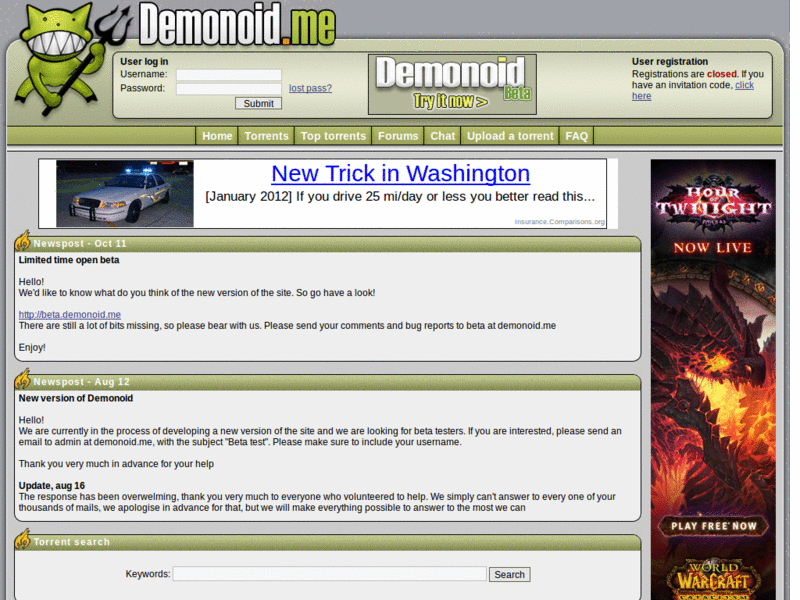800x600 pixels.
Task: Click the 'User log in' heading
Action: pyautogui.click(x=144, y=62)
